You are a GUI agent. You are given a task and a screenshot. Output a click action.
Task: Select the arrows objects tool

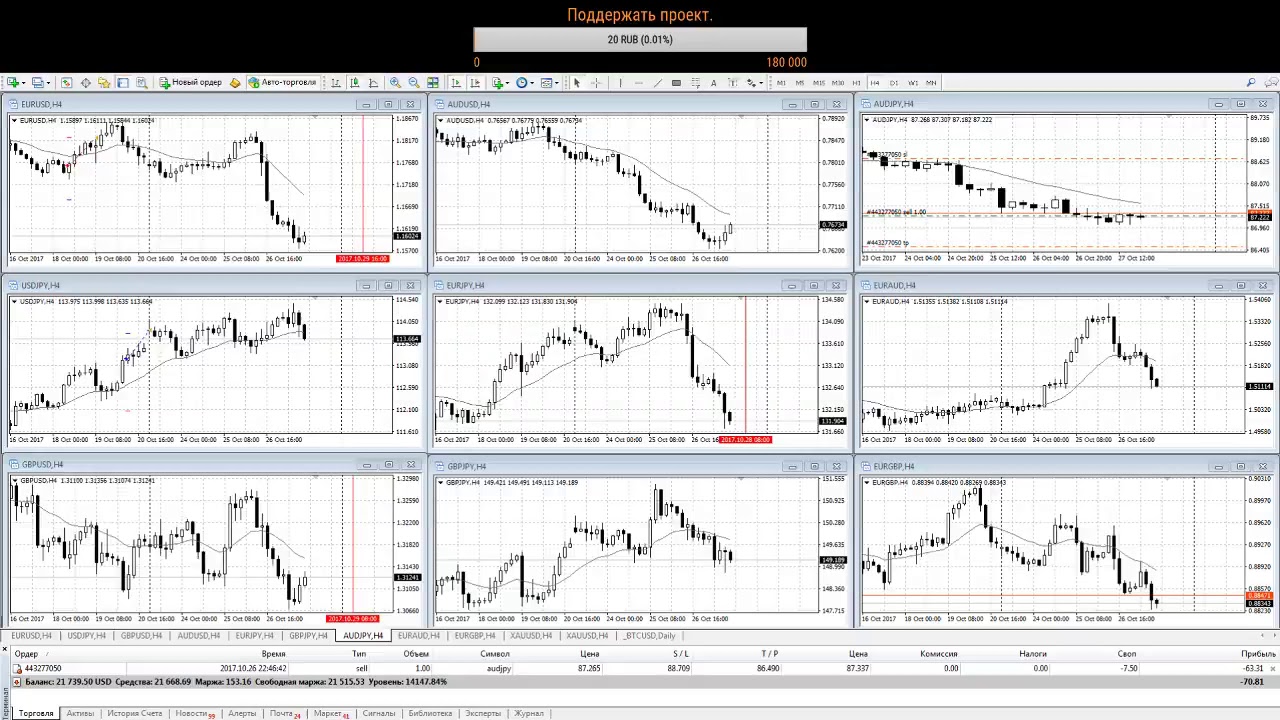(x=751, y=82)
